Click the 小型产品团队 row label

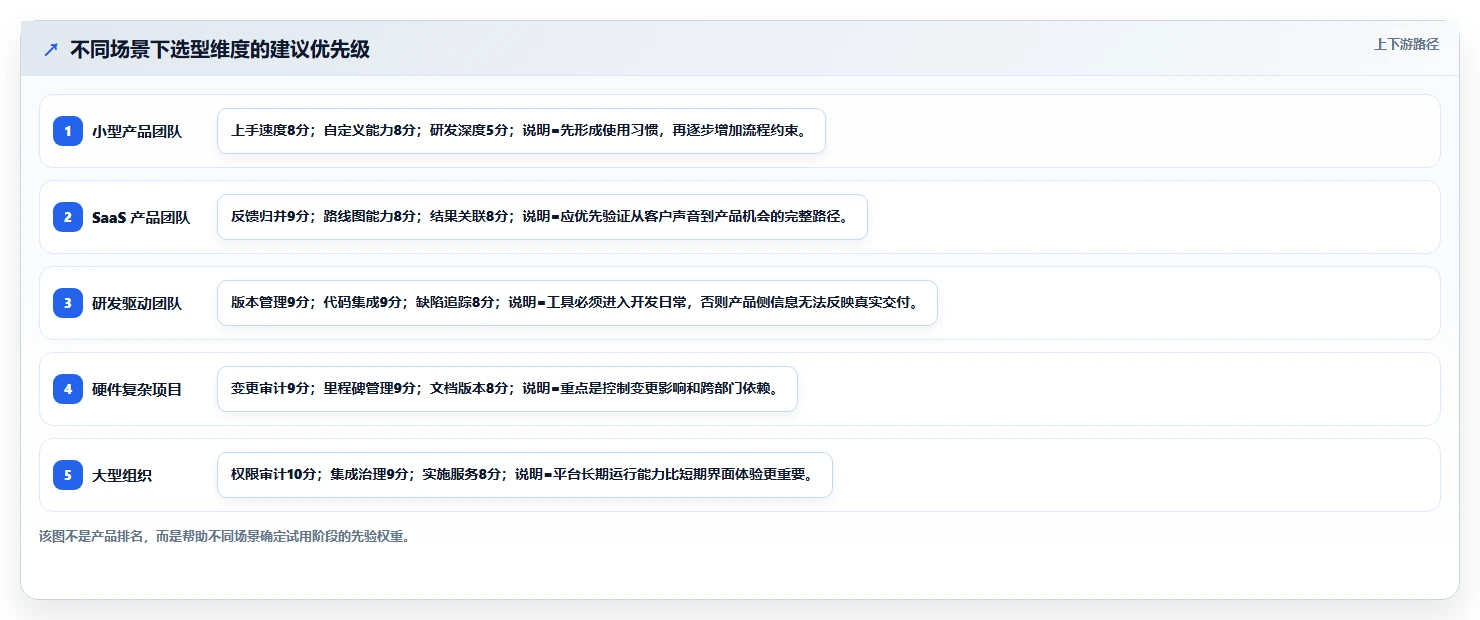tap(137, 131)
